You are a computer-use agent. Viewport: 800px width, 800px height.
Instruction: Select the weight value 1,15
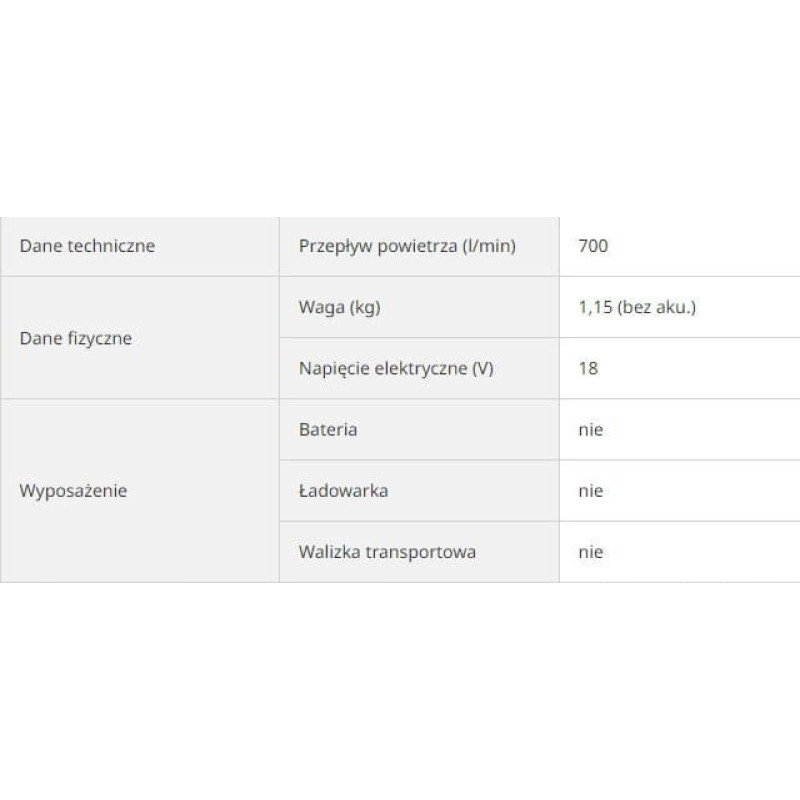596,307
